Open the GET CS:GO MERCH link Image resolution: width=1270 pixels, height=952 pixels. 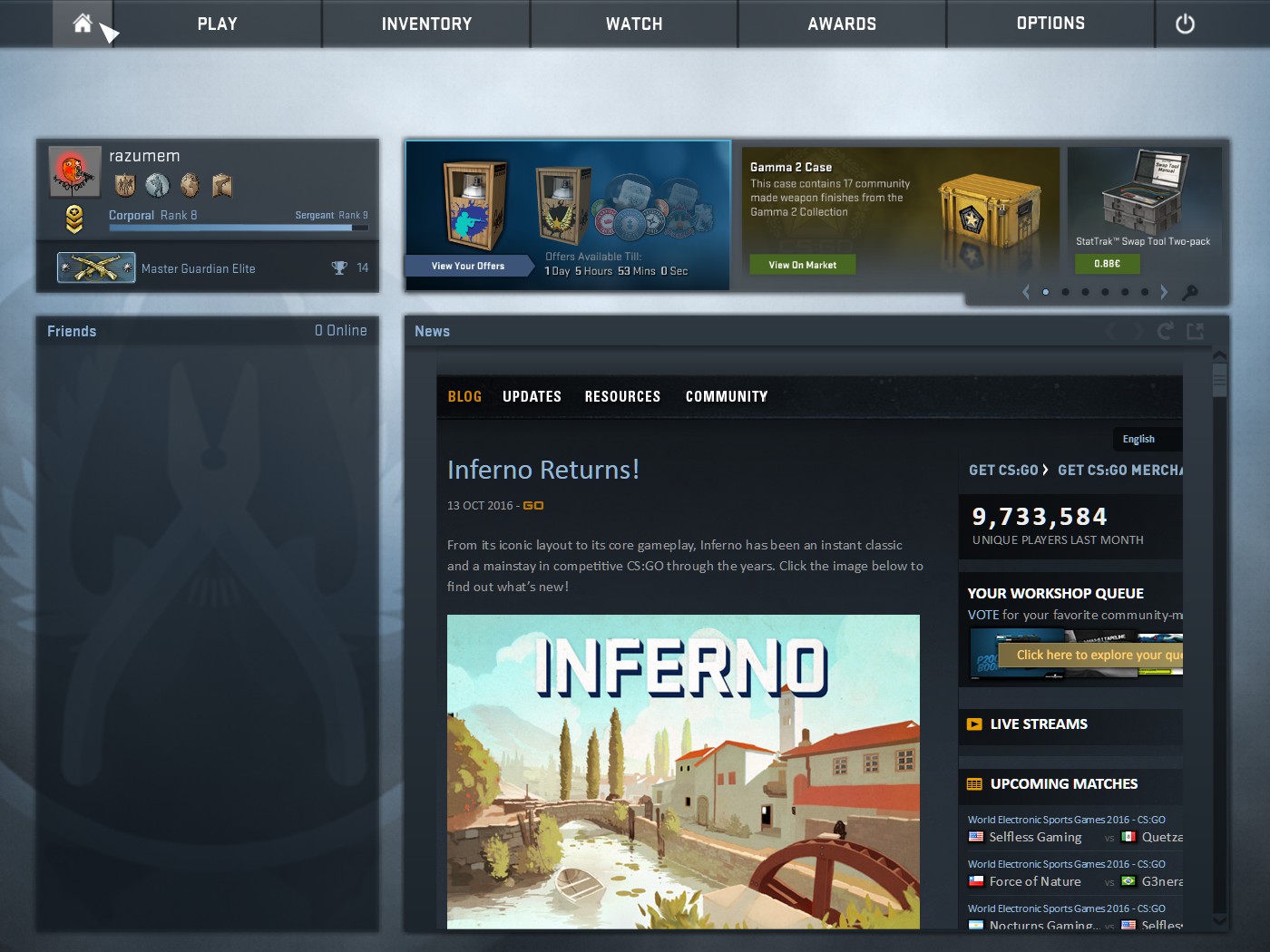[x=1120, y=470]
